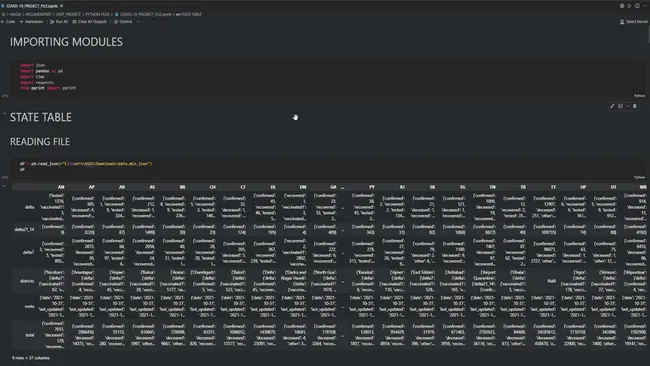The height and width of the screenshot is (366, 650).
Task: Click Select Kernel button
Action: pyautogui.click(x=634, y=22)
